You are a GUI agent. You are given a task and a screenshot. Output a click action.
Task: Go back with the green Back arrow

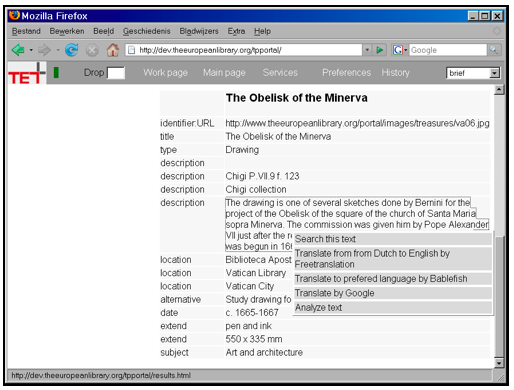click(18, 50)
